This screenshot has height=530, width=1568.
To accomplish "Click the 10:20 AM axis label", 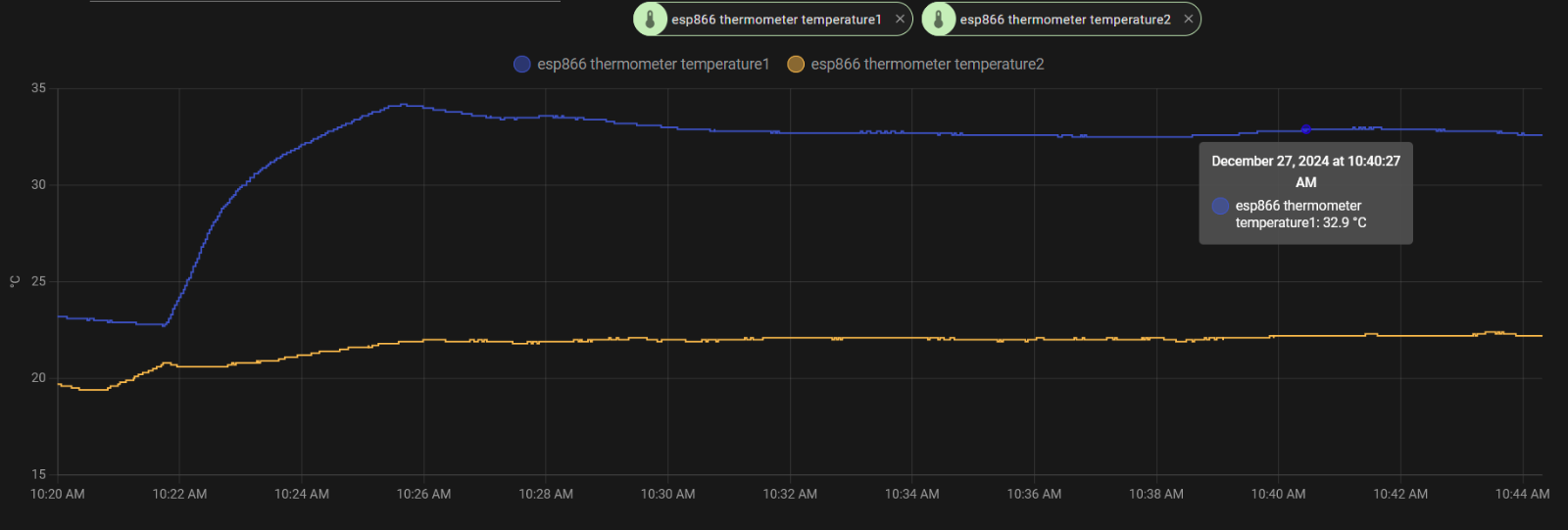I will tap(58, 494).
